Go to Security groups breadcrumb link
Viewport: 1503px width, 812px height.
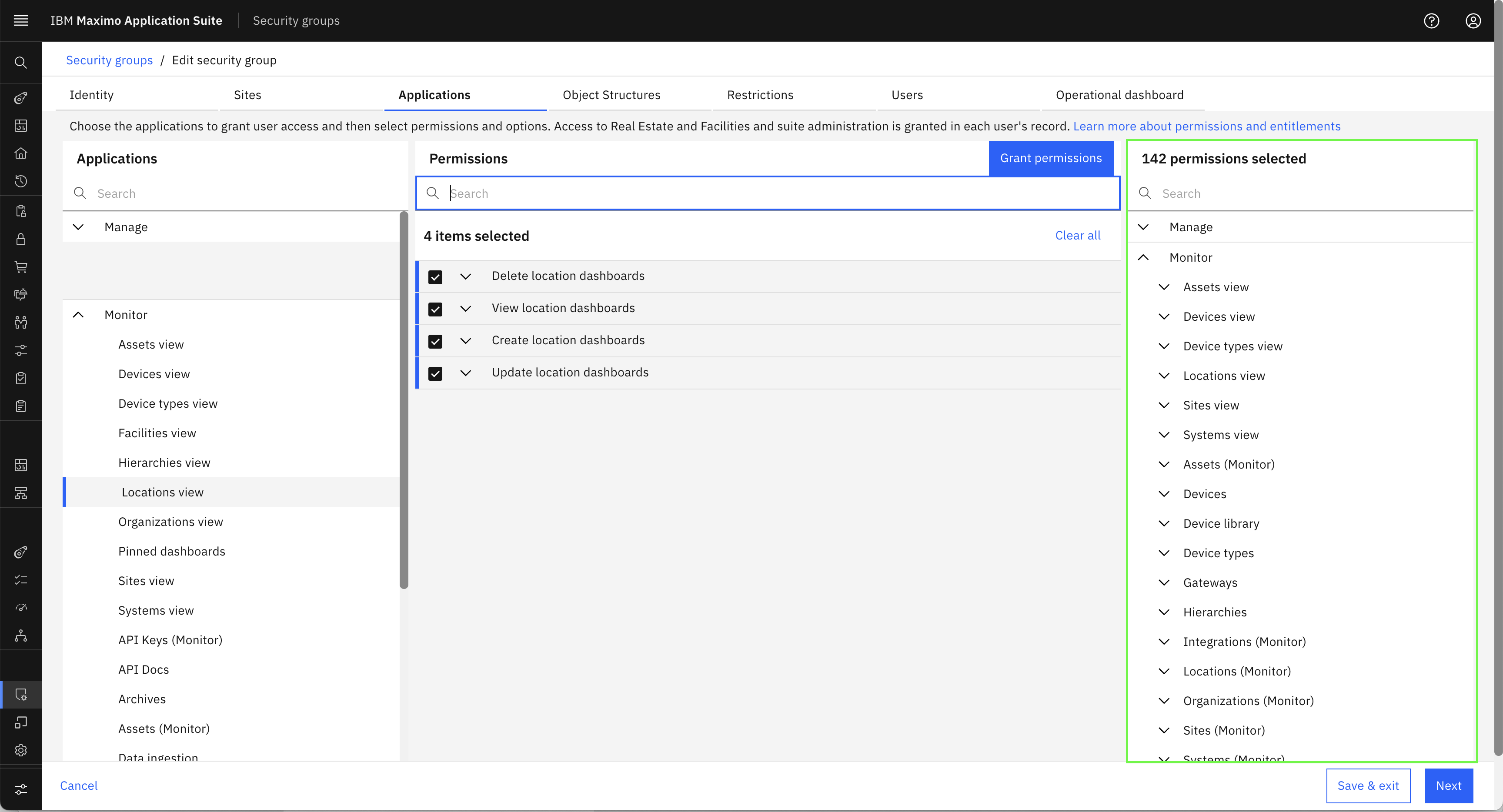point(109,60)
